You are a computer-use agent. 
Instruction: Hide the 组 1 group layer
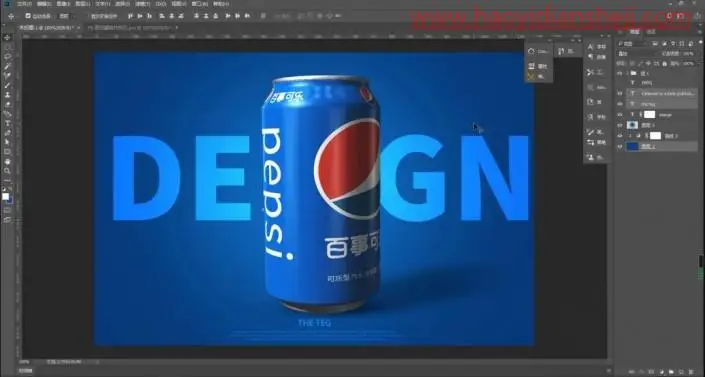click(x=620, y=73)
